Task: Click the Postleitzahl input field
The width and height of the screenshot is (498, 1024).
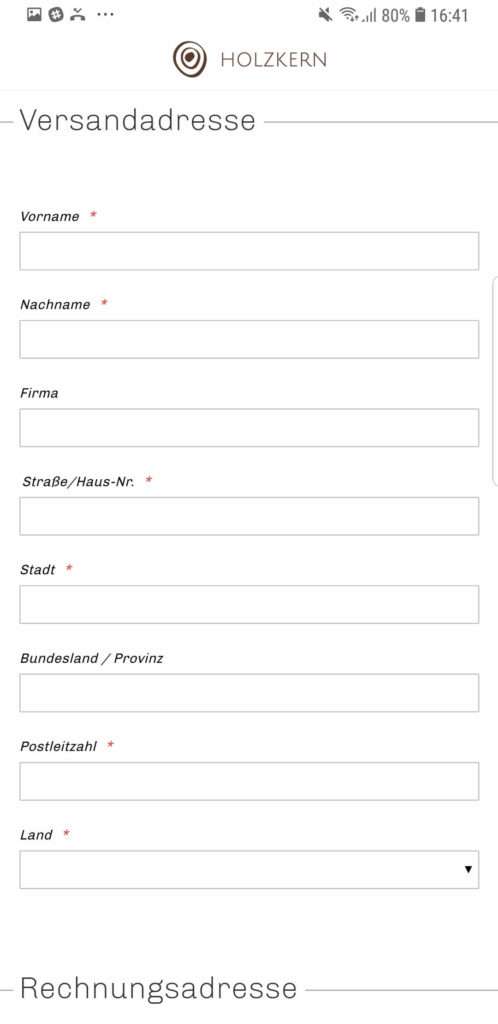Action: pyautogui.click(x=249, y=781)
